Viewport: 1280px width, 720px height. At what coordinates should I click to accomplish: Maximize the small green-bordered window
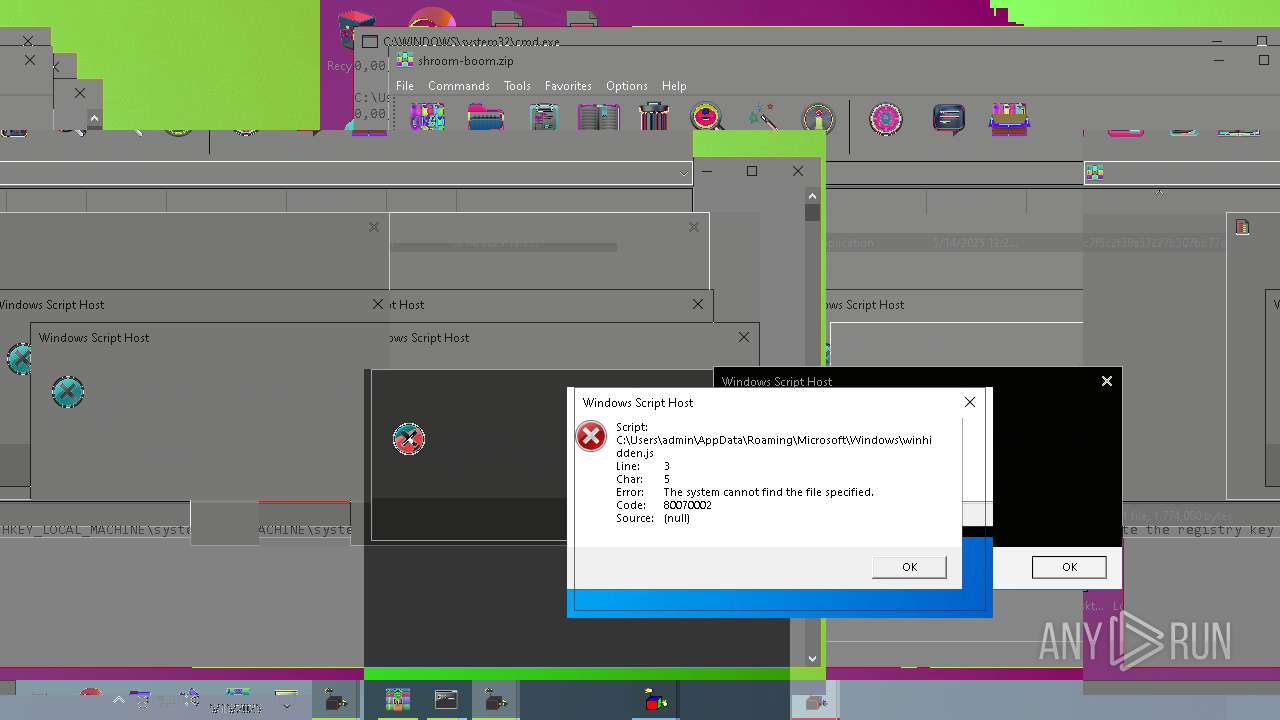pos(752,171)
